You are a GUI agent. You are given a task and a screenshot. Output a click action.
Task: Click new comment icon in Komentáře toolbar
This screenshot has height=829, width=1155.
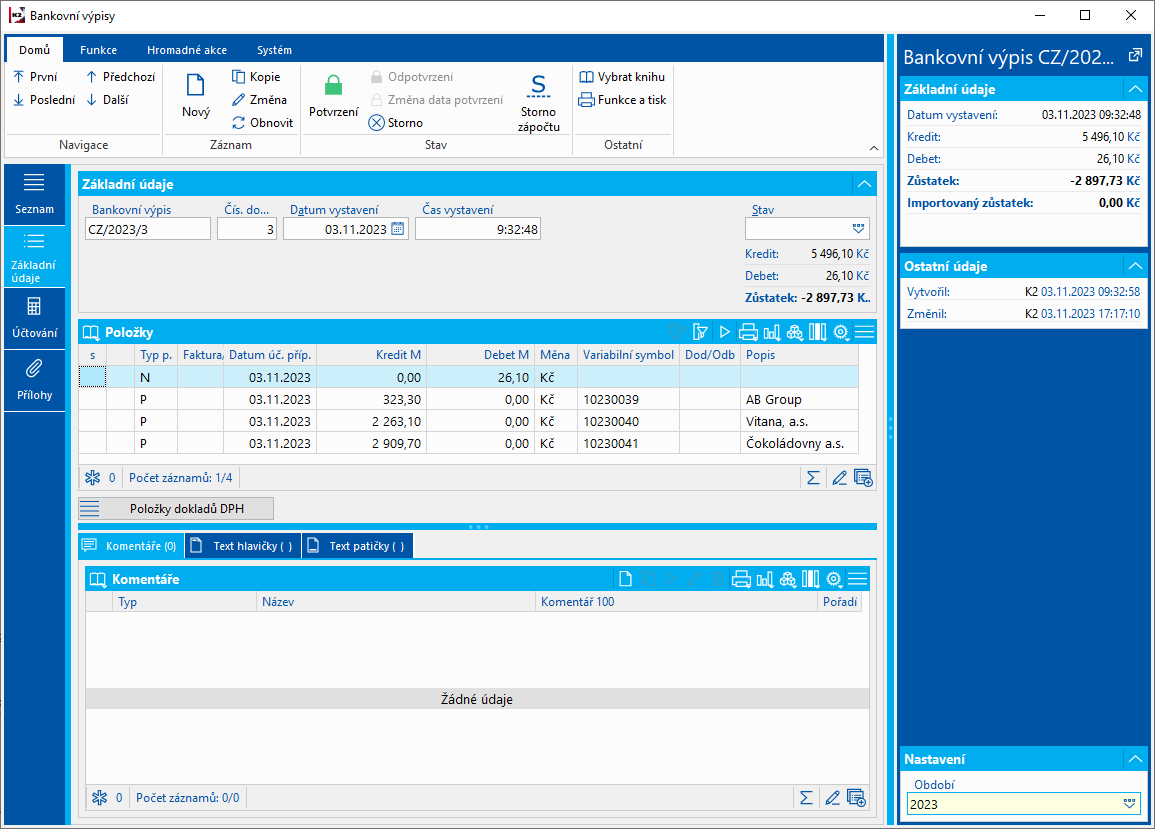625,578
